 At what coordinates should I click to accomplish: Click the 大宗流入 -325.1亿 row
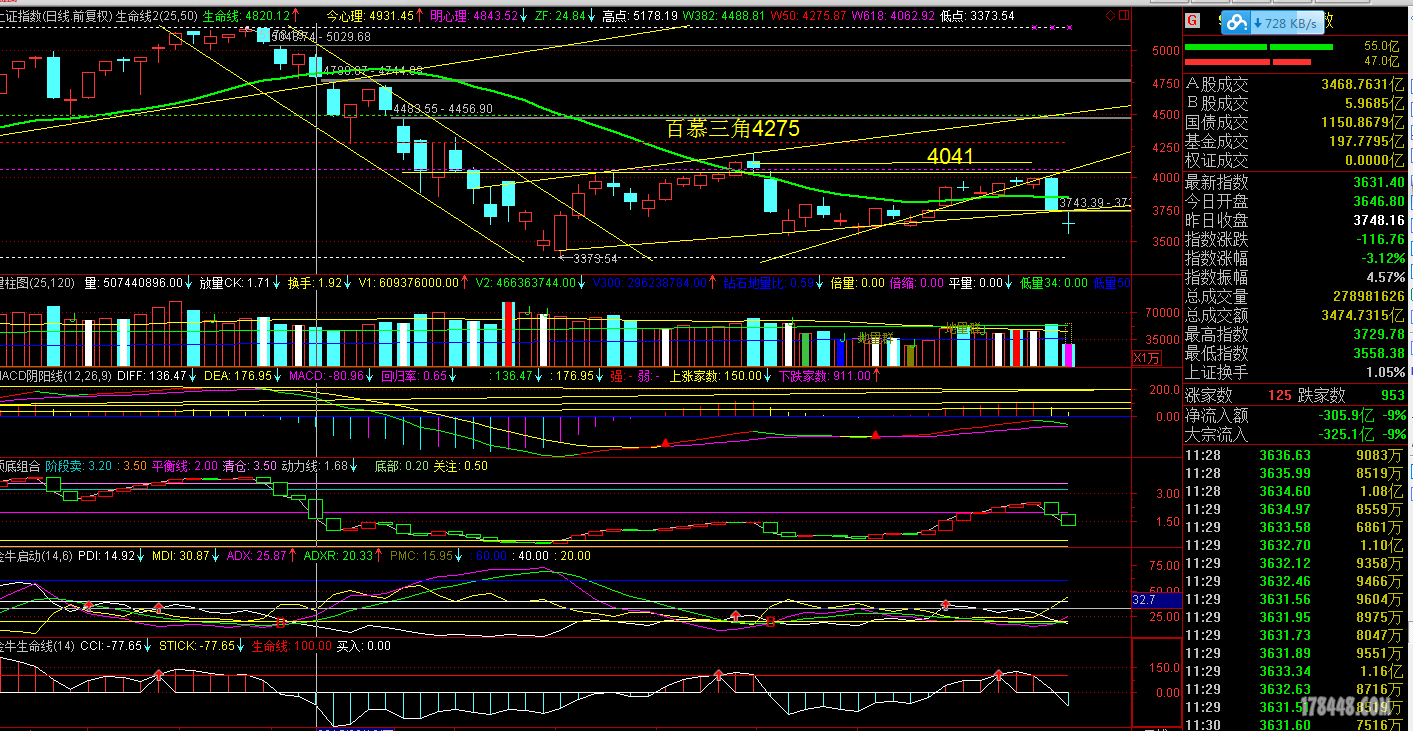(x=1296, y=434)
